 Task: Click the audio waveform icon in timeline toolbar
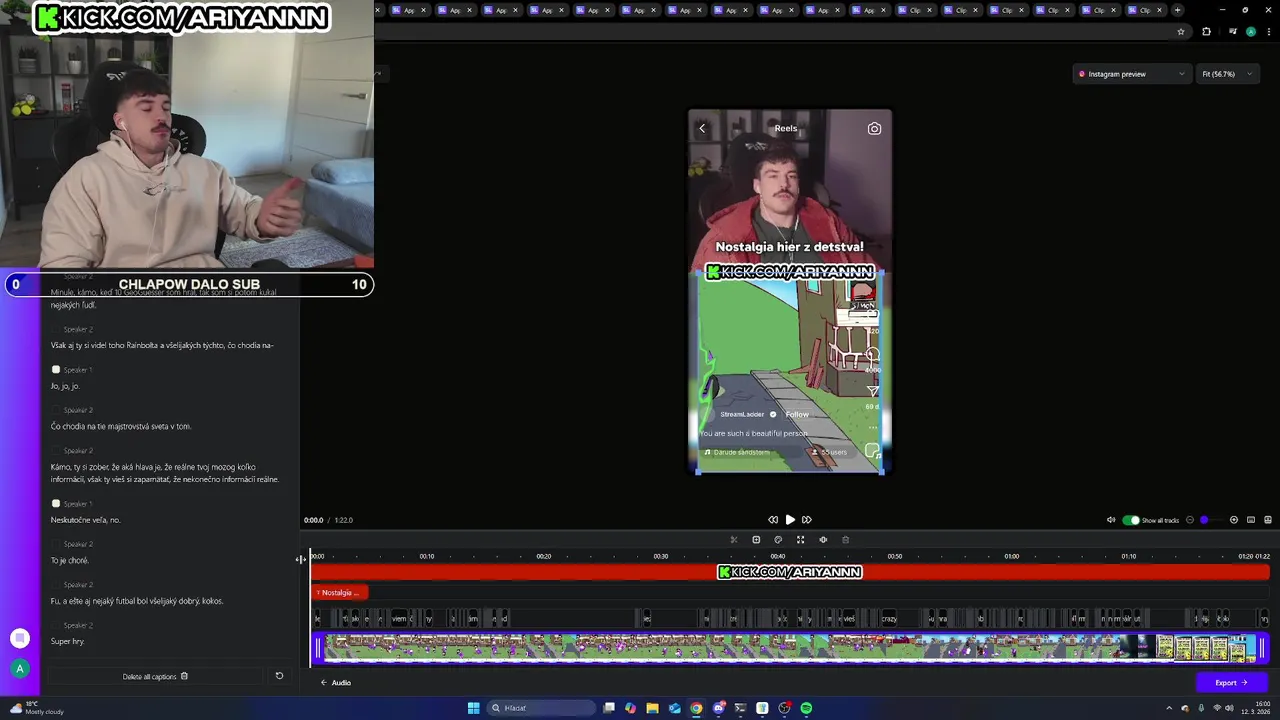point(823,540)
